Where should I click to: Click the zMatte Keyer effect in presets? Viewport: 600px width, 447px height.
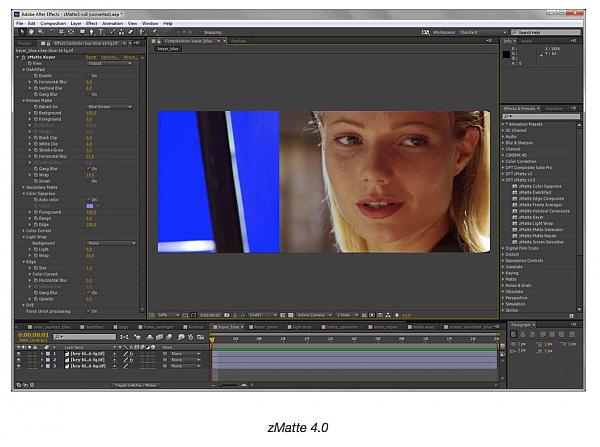pyautogui.click(x=531, y=217)
